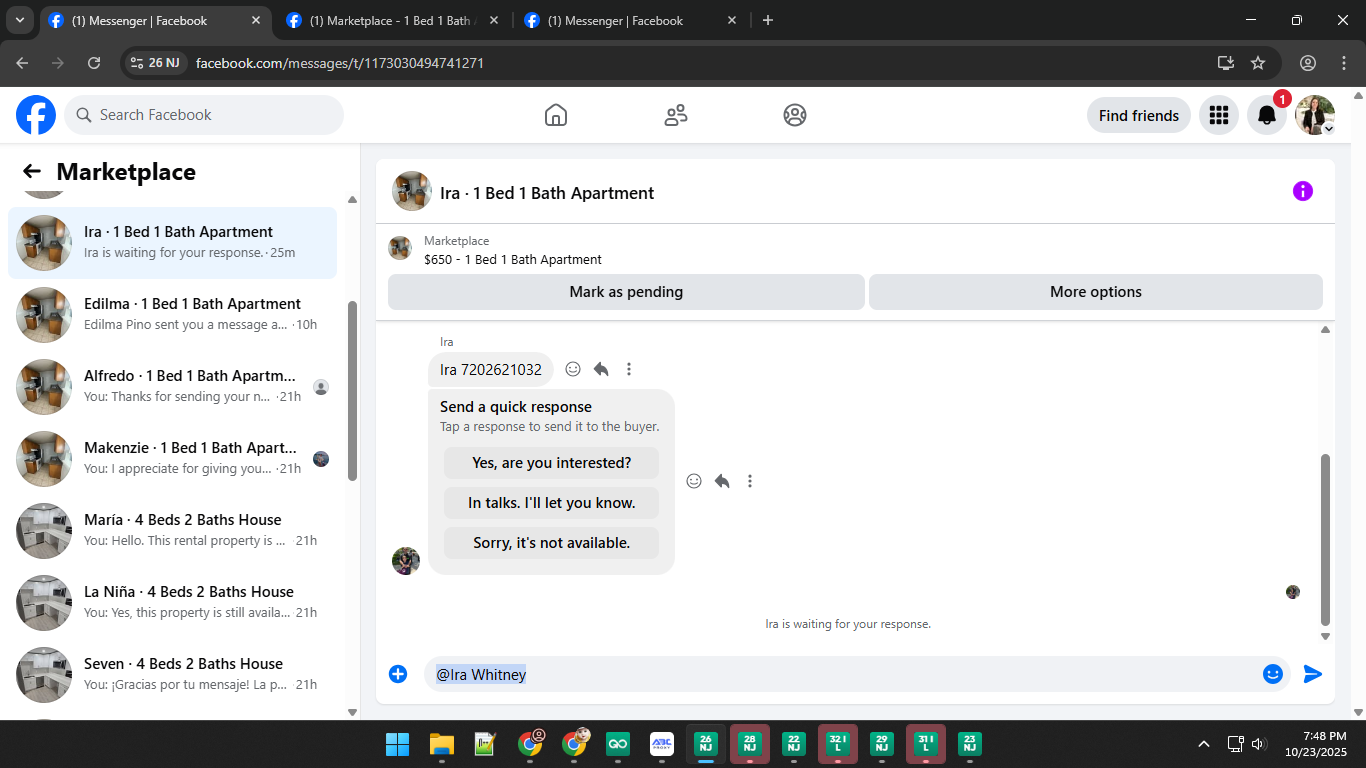Open Edilma 1 Bed 1 Bath Apartment conversation
The height and width of the screenshot is (768, 1366).
172,315
